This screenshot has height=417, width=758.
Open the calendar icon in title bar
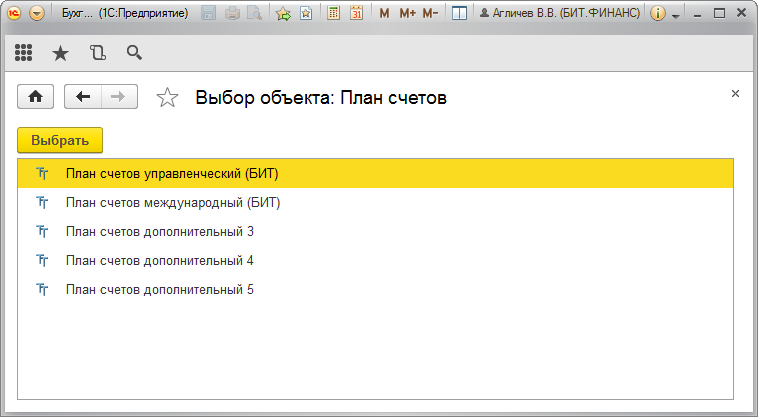[x=355, y=14]
